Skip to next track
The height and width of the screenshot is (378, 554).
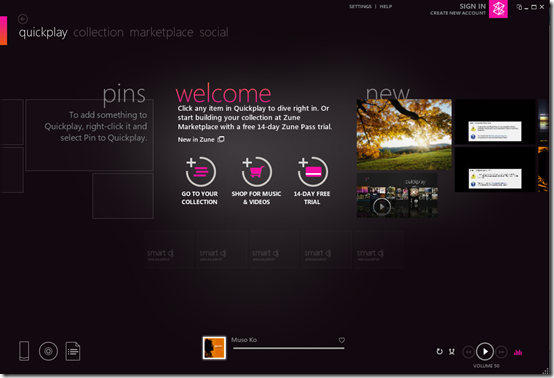(x=501, y=352)
